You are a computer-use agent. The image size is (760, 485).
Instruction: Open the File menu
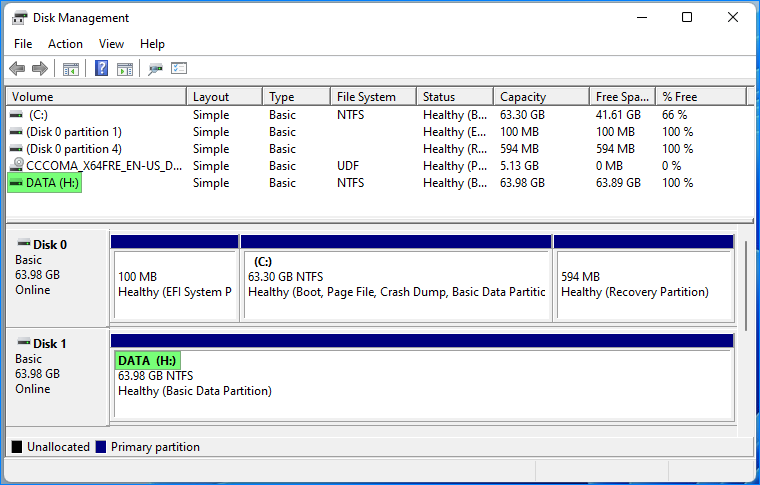[23, 44]
